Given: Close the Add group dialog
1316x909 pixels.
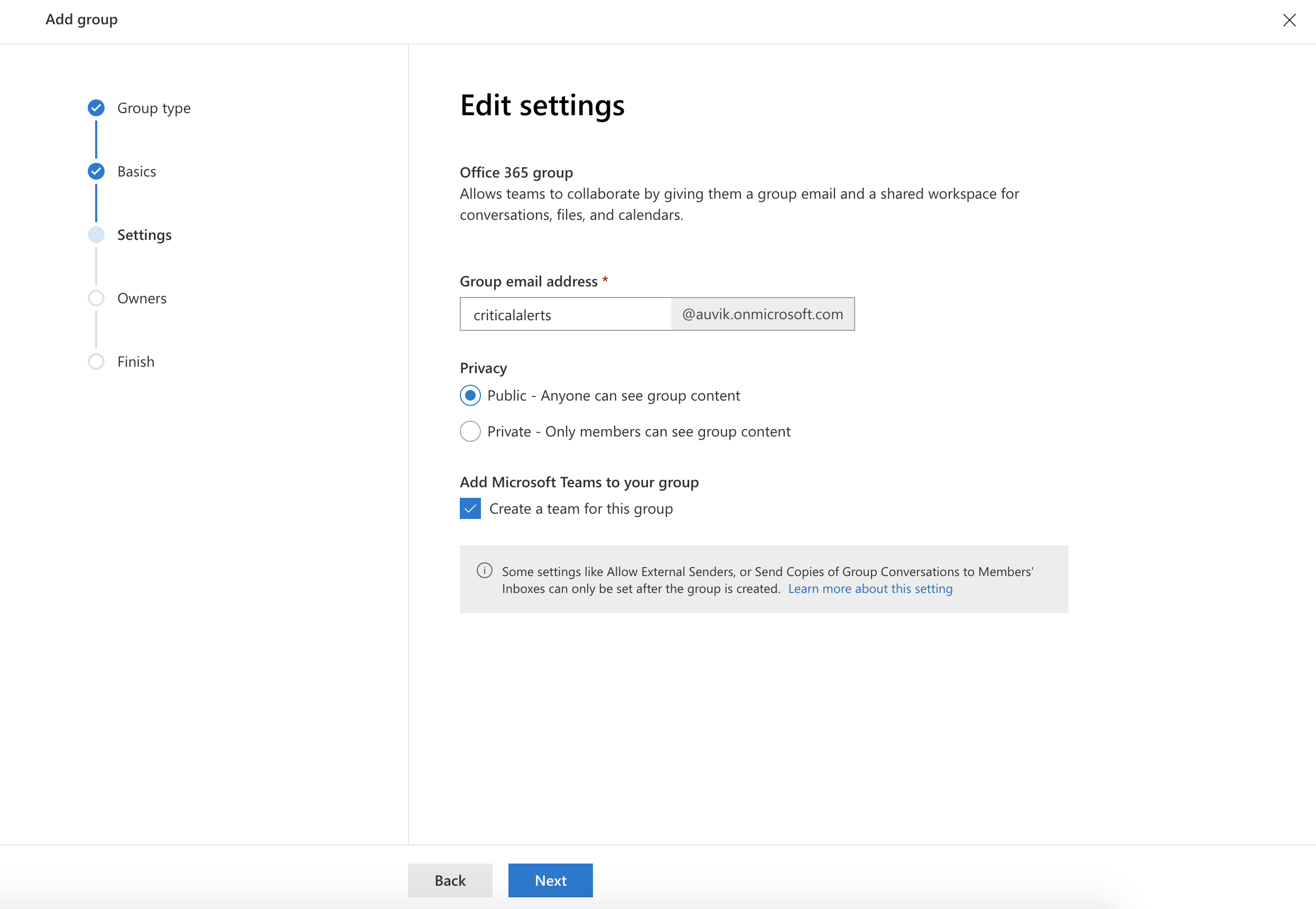Looking at the screenshot, I should coord(1289,20).
